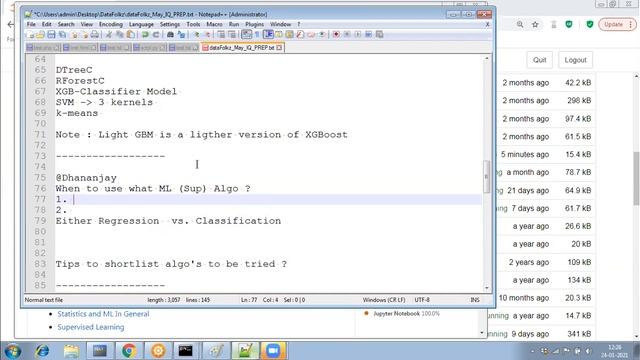
Task: Open the Encoding menu
Action: [x=111, y=24]
